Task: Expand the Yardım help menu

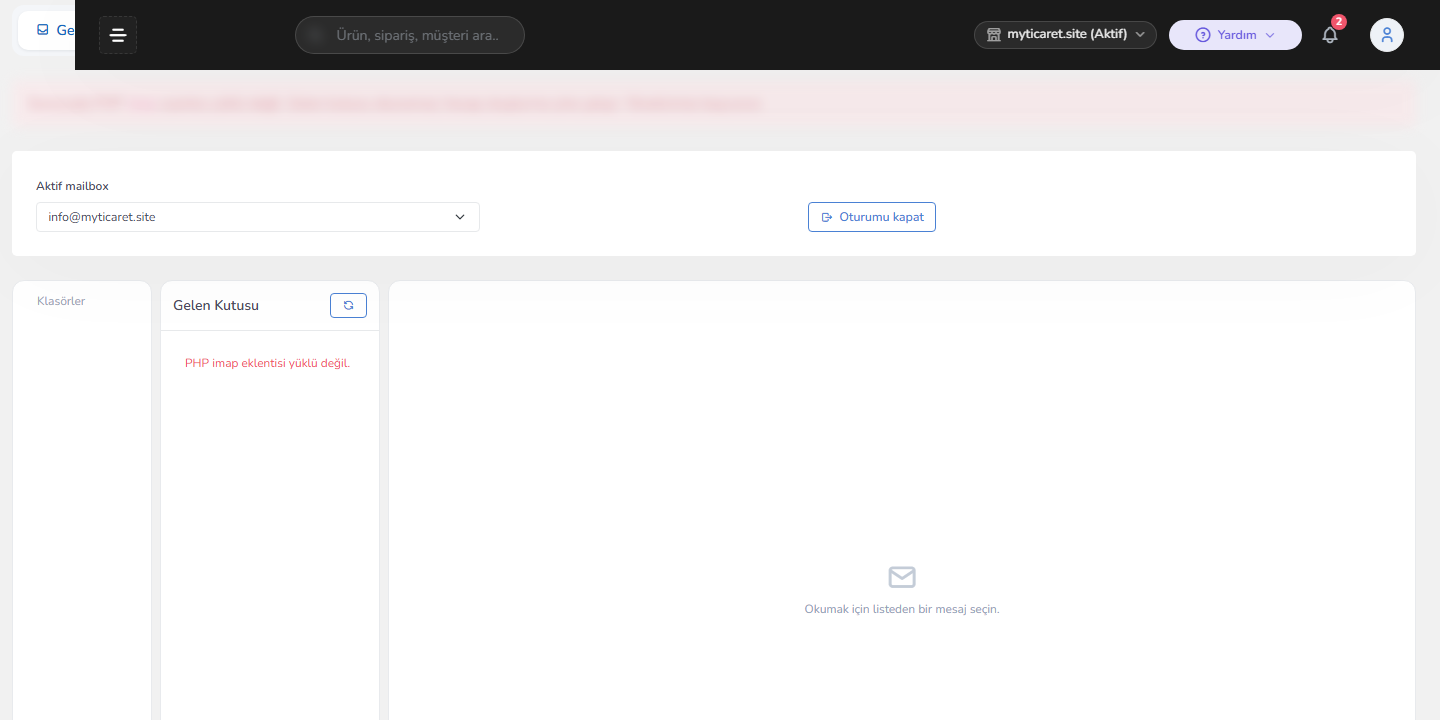Action: pos(1235,35)
